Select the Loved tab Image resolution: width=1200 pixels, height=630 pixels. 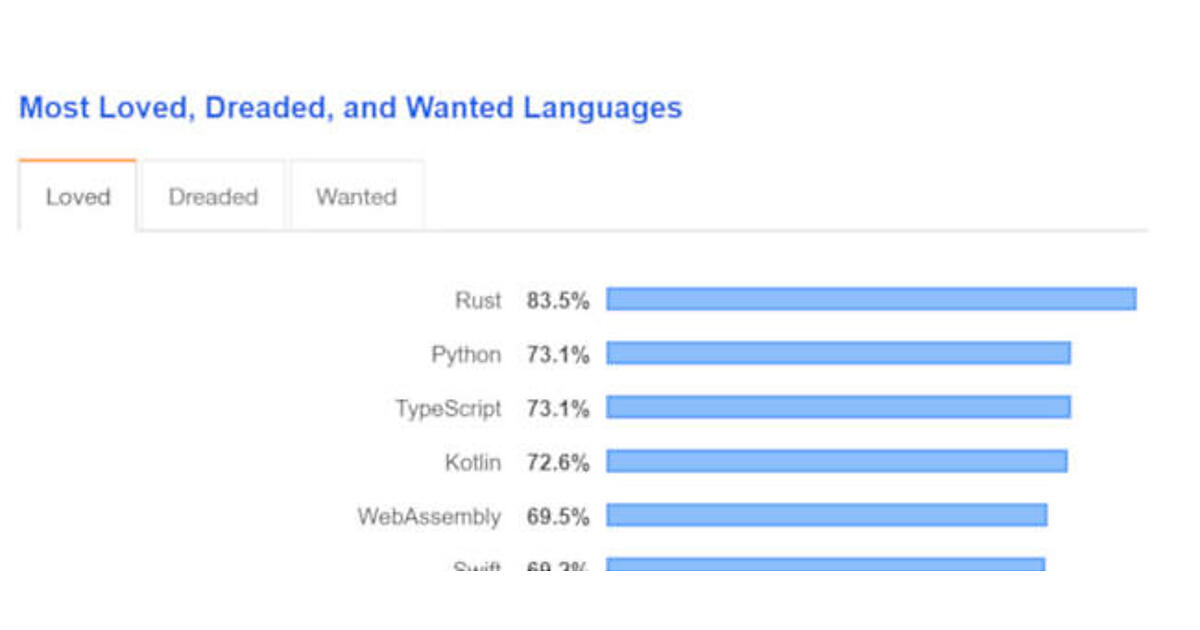point(77,197)
